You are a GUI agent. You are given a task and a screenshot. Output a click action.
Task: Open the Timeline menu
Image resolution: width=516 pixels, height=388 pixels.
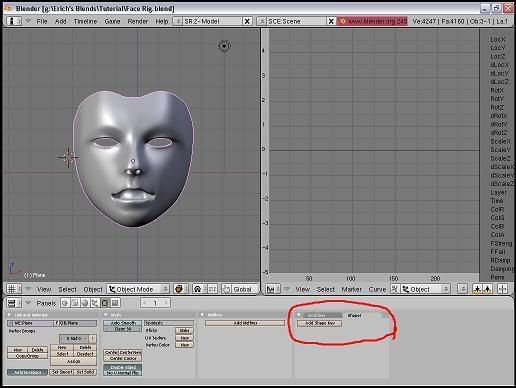coord(85,21)
